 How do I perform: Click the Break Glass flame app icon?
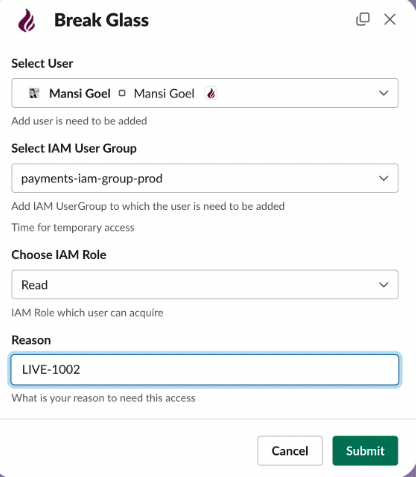coord(26,20)
